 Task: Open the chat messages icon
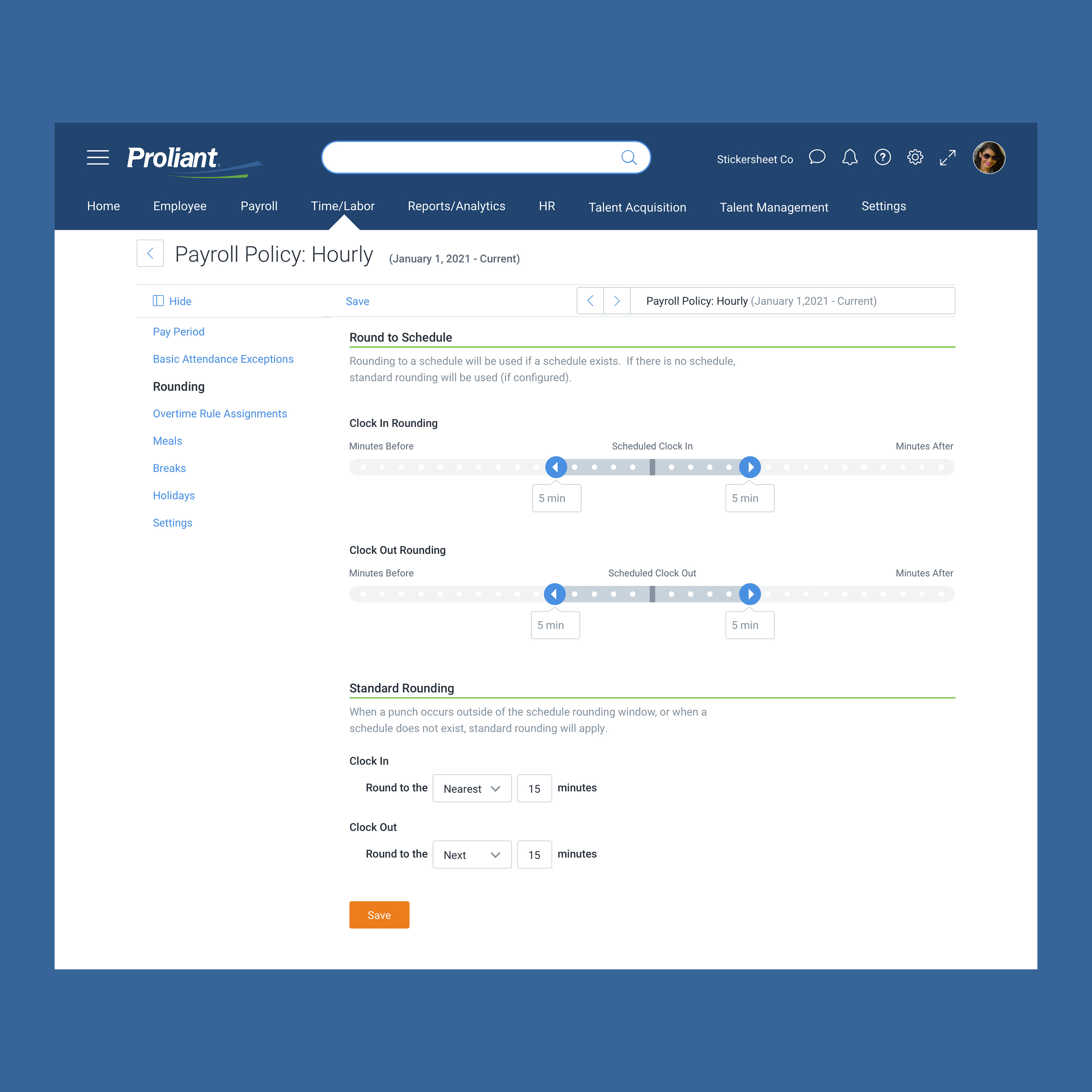click(817, 157)
